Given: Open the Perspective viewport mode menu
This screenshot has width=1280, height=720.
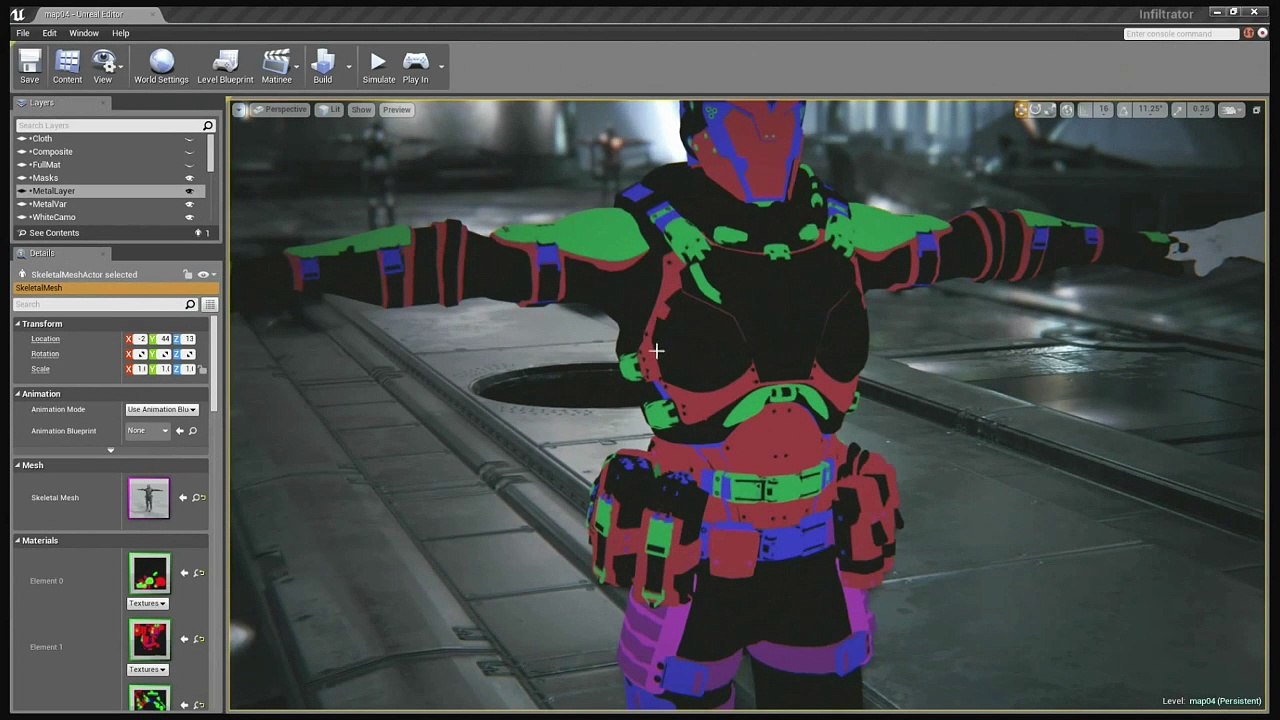Looking at the screenshot, I should [x=280, y=110].
